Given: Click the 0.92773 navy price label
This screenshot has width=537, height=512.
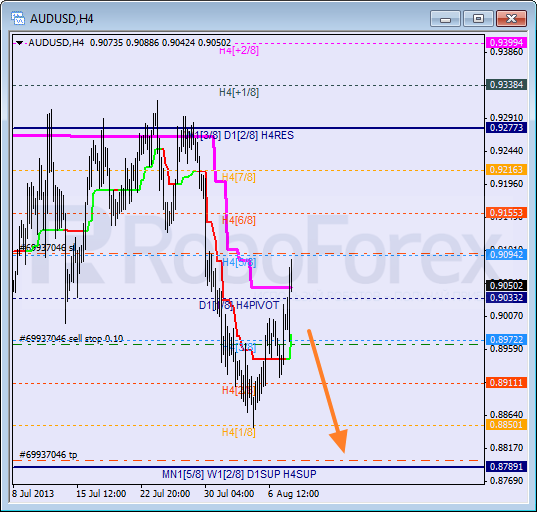Looking at the screenshot, I should click(506, 128).
